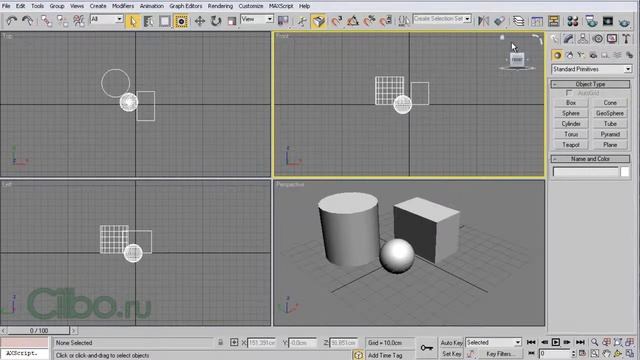This screenshot has height=360, width=640.
Task: Open the Customize menu
Action: click(x=251, y=6)
